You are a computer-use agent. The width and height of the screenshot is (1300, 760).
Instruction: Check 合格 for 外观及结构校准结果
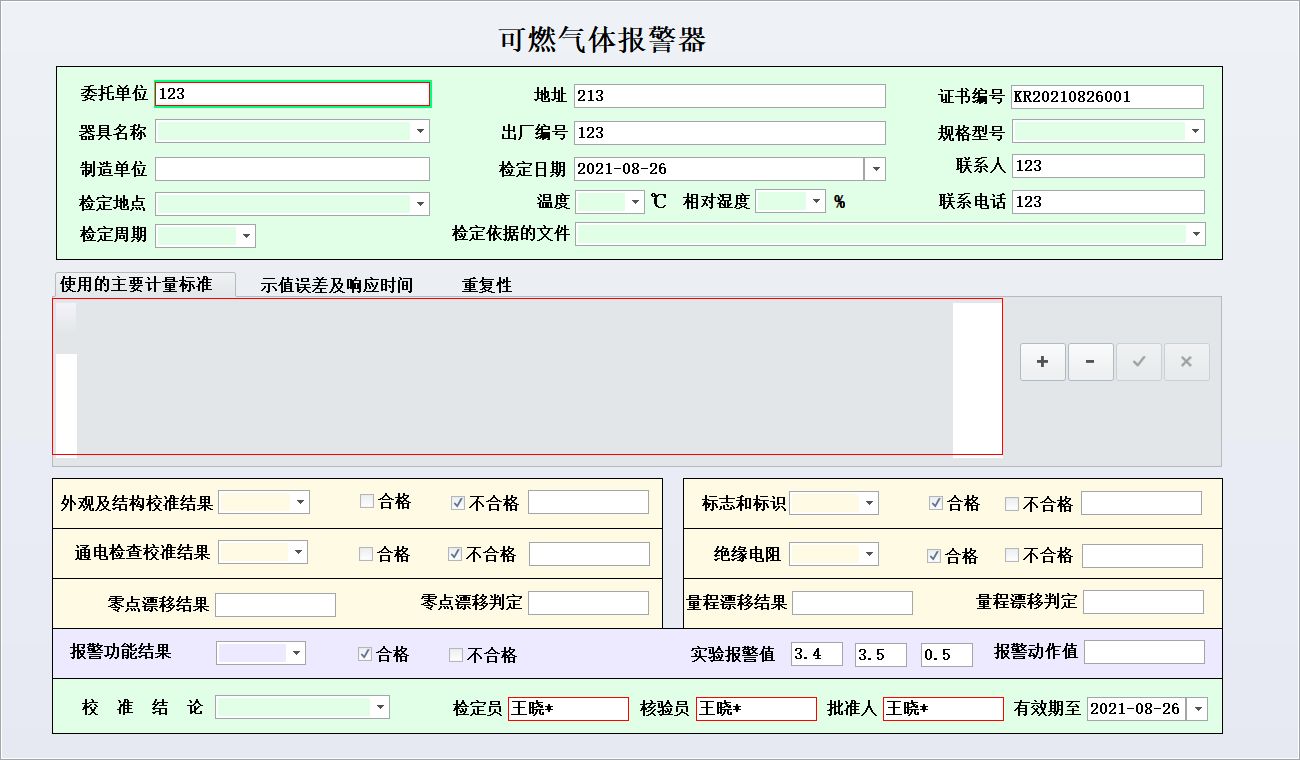[367, 502]
